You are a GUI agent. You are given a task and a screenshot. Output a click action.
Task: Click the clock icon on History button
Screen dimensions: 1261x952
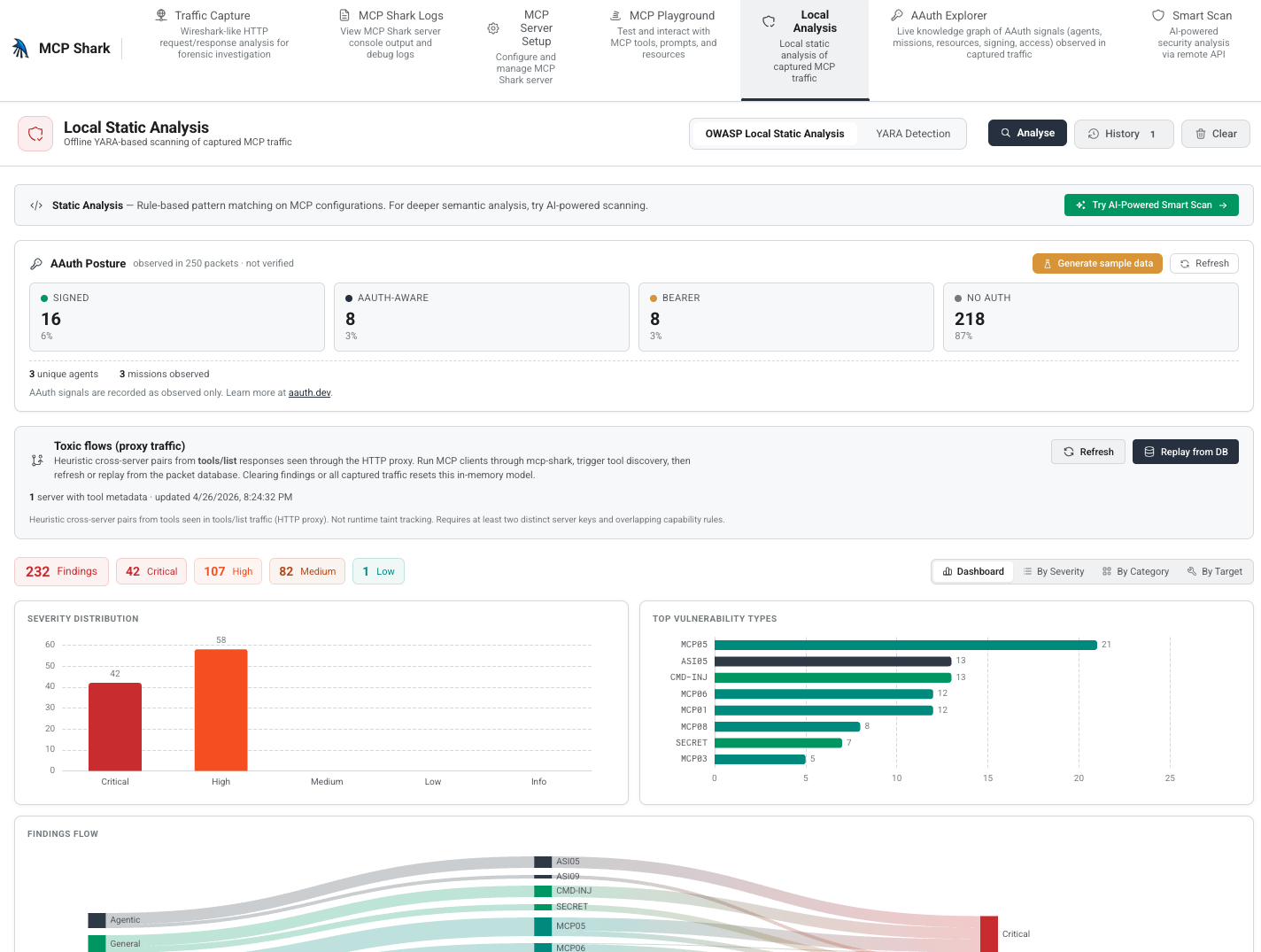pos(1094,134)
